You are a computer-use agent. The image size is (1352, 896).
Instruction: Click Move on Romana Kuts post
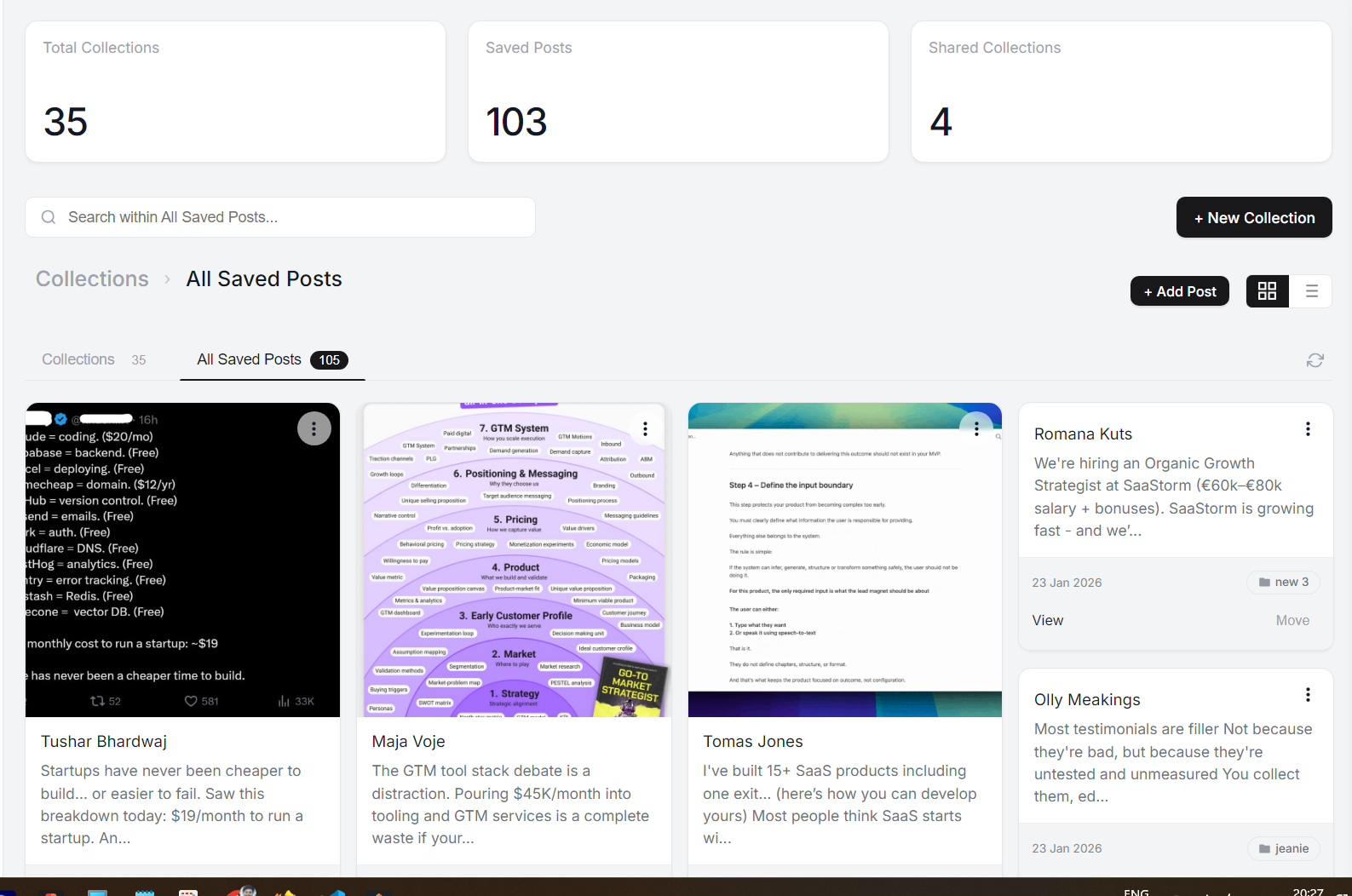[1292, 620]
